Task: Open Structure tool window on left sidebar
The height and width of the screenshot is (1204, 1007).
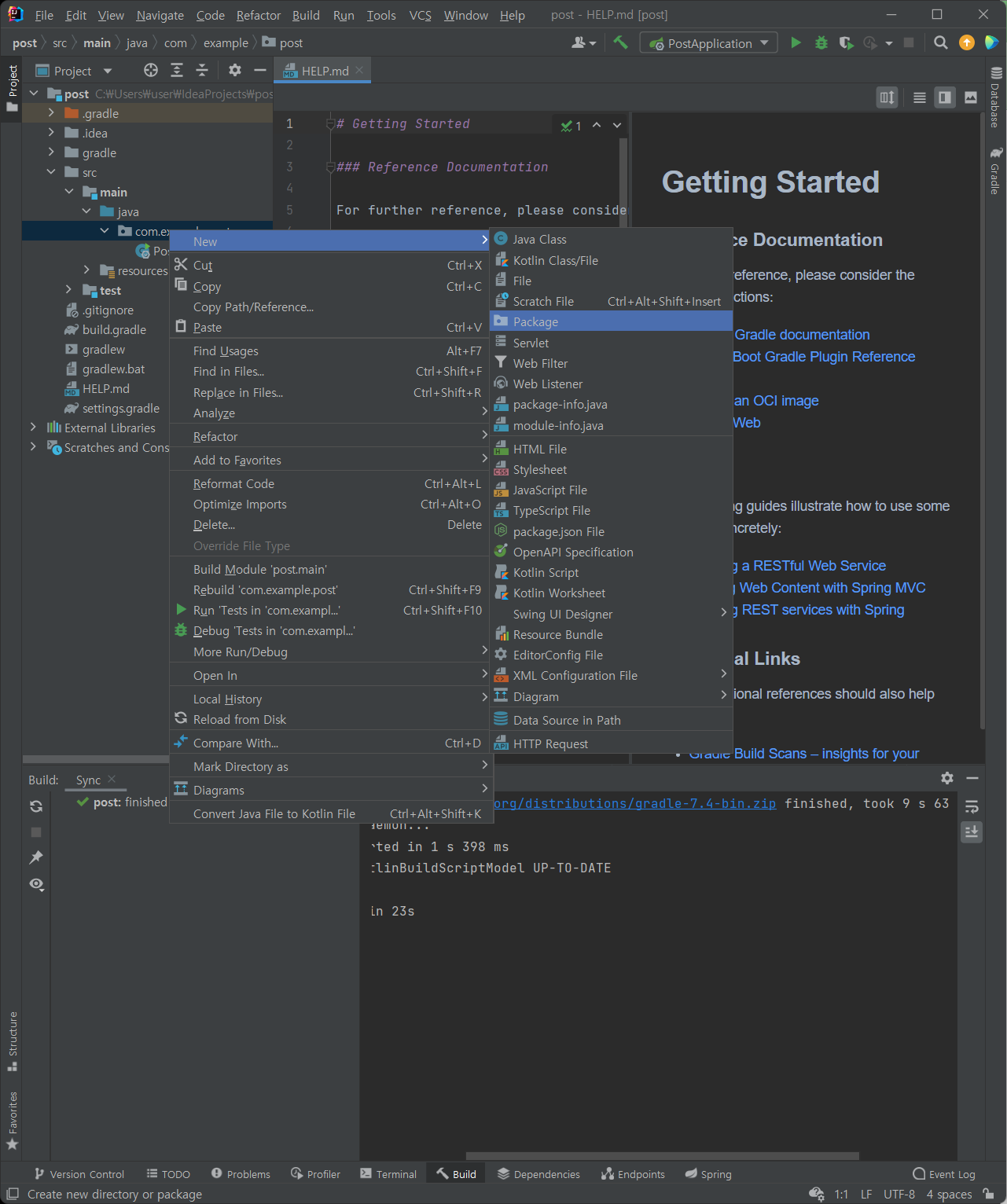Action: tap(13, 1041)
